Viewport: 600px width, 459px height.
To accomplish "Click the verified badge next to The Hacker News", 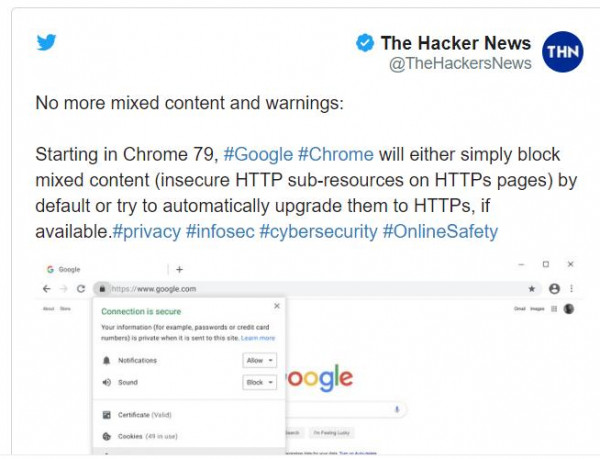I will 366,43.
